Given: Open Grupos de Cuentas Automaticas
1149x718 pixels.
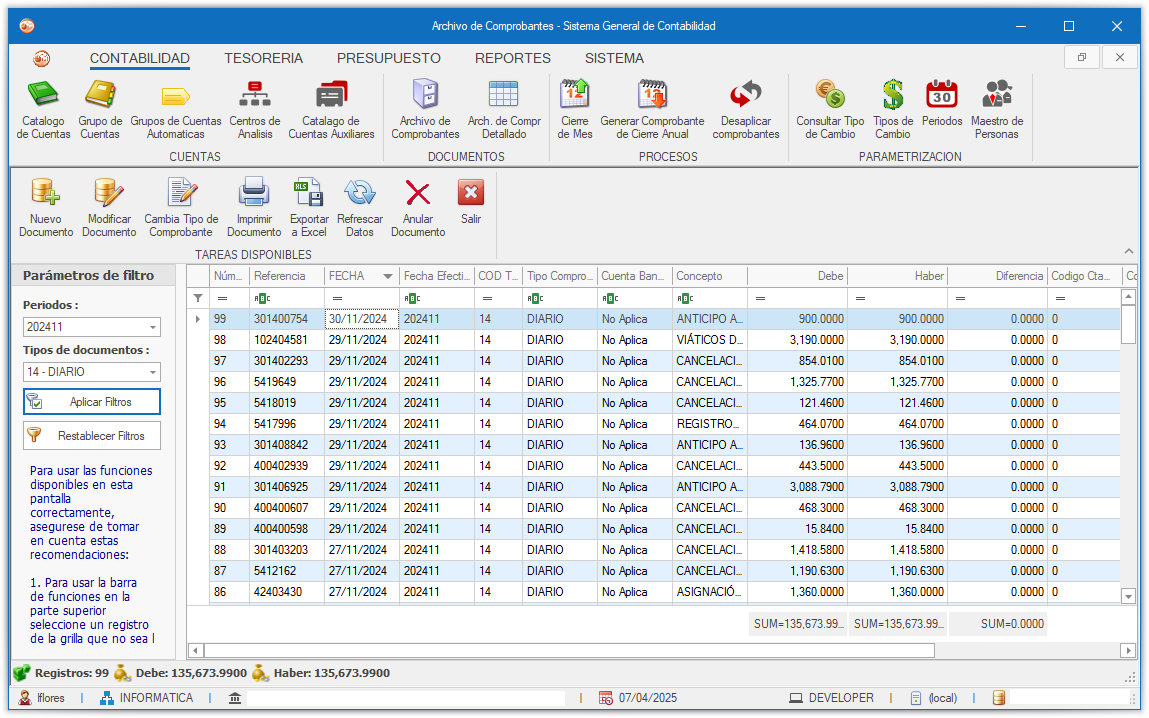Looking at the screenshot, I should (x=176, y=110).
